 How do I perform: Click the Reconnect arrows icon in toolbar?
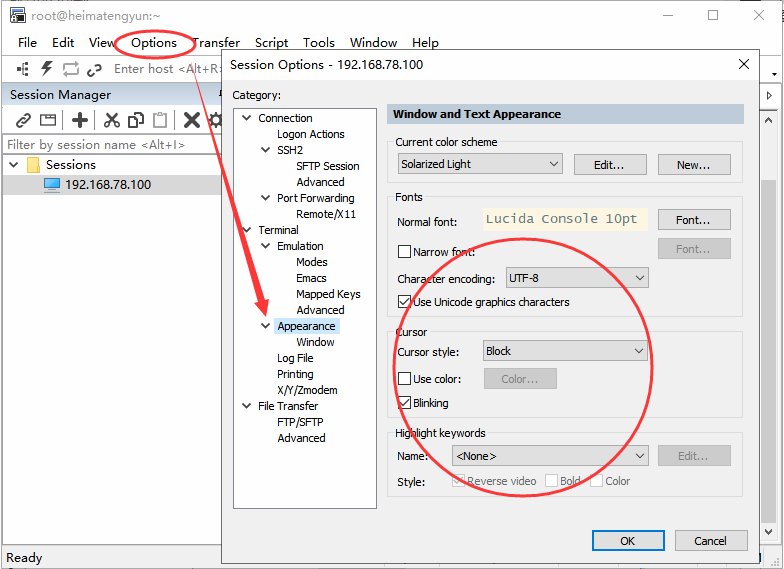pos(70,68)
